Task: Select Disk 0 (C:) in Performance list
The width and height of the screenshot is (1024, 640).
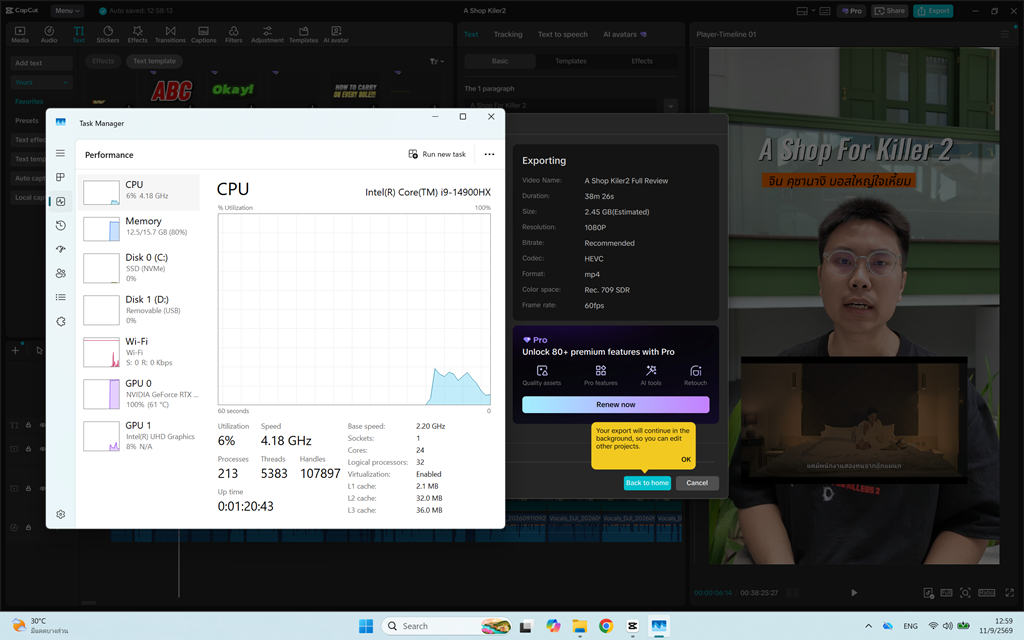Action: pos(138,268)
